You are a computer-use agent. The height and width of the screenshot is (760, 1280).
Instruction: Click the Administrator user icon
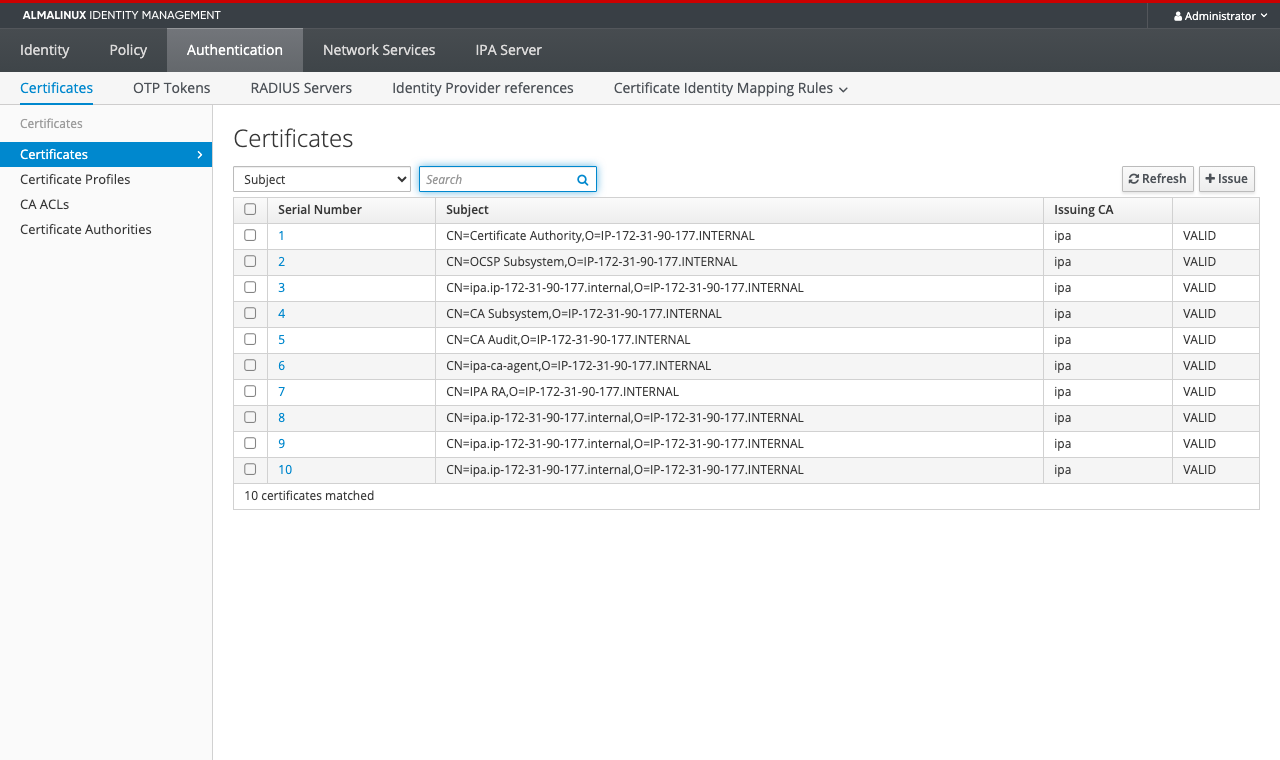[1178, 16]
